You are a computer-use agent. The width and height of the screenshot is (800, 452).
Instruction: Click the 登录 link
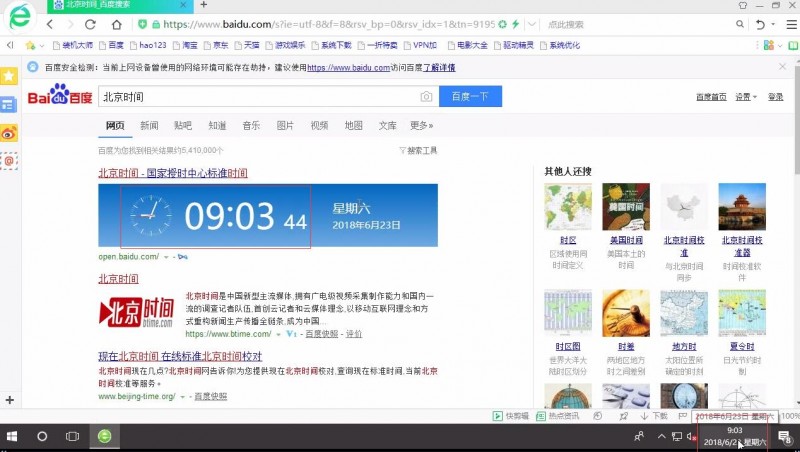coord(776,96)
